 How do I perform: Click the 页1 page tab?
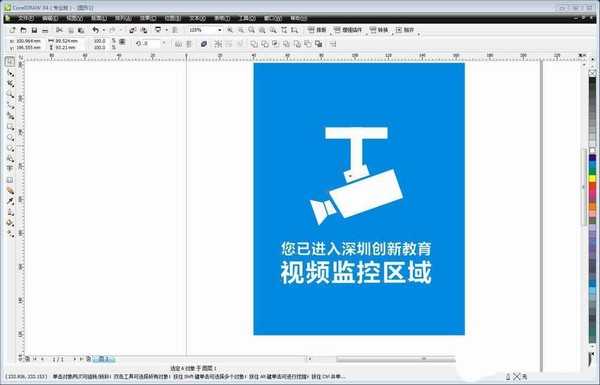point(104,359)
